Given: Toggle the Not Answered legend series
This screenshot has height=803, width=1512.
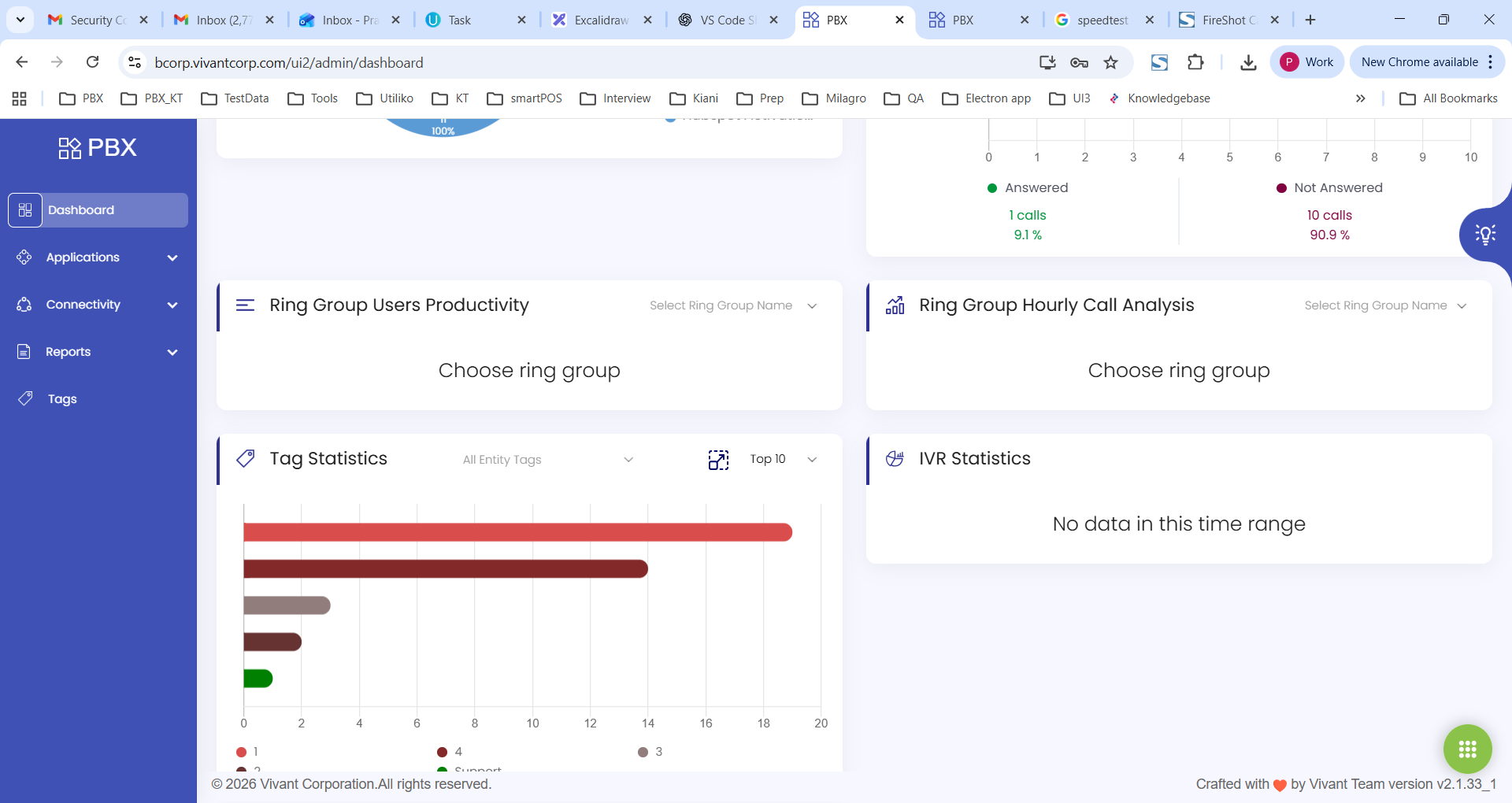Looking at the screenshot, I should (x=1329, y=188).
